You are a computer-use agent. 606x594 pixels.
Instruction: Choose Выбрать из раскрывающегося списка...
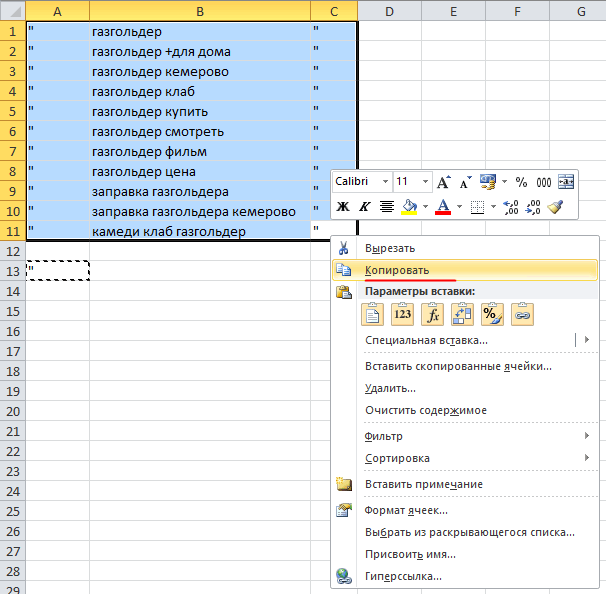click(x=465, y=532)
